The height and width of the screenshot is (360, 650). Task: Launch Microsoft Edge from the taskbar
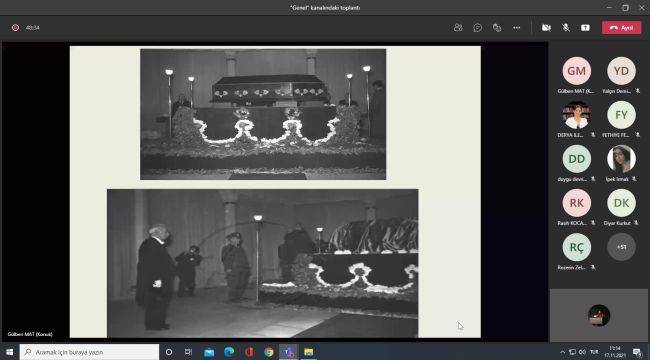coord(229,352)
